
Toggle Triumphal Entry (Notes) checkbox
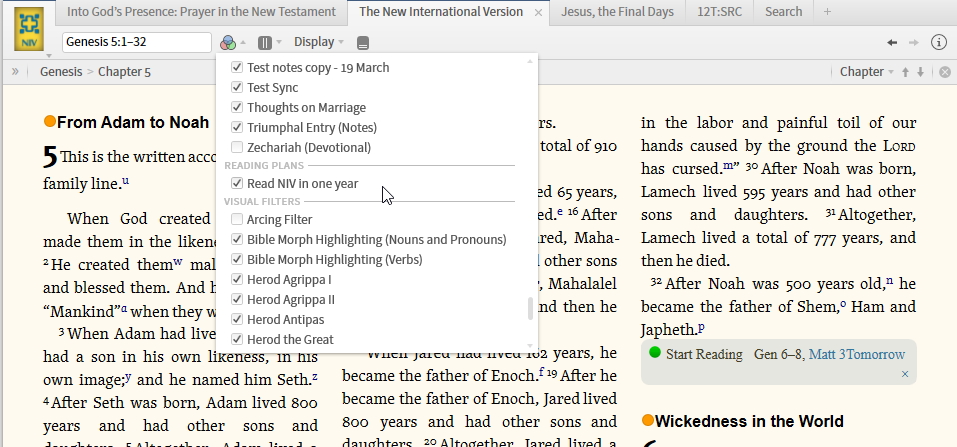pos(237,128)
